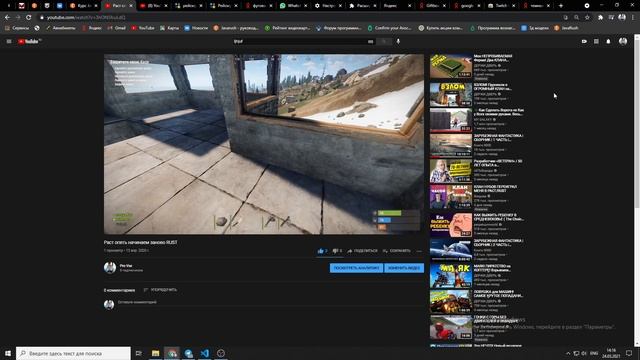The width and height of the screenshot is (640, 360).
Task: Show hidden system tray icons chevron
Action: coord(568,353)
